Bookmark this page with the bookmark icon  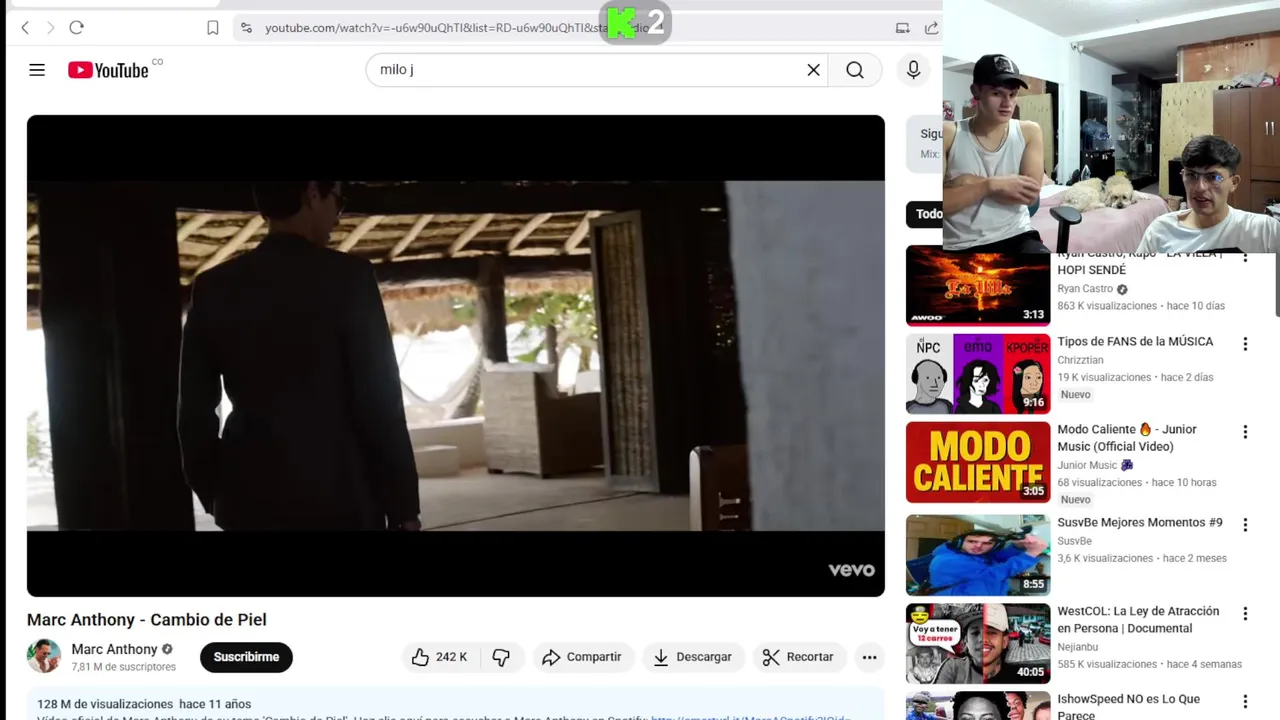(213, 28)
